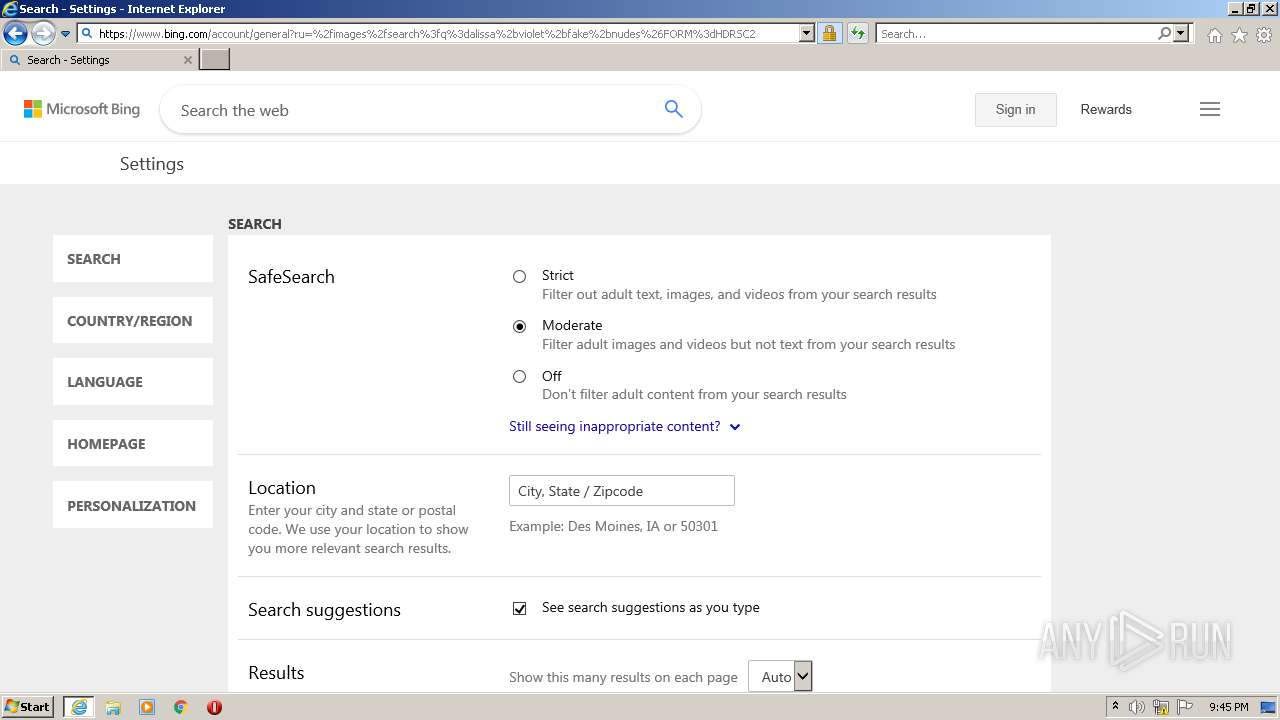Click the Results label text

(276, 673)
